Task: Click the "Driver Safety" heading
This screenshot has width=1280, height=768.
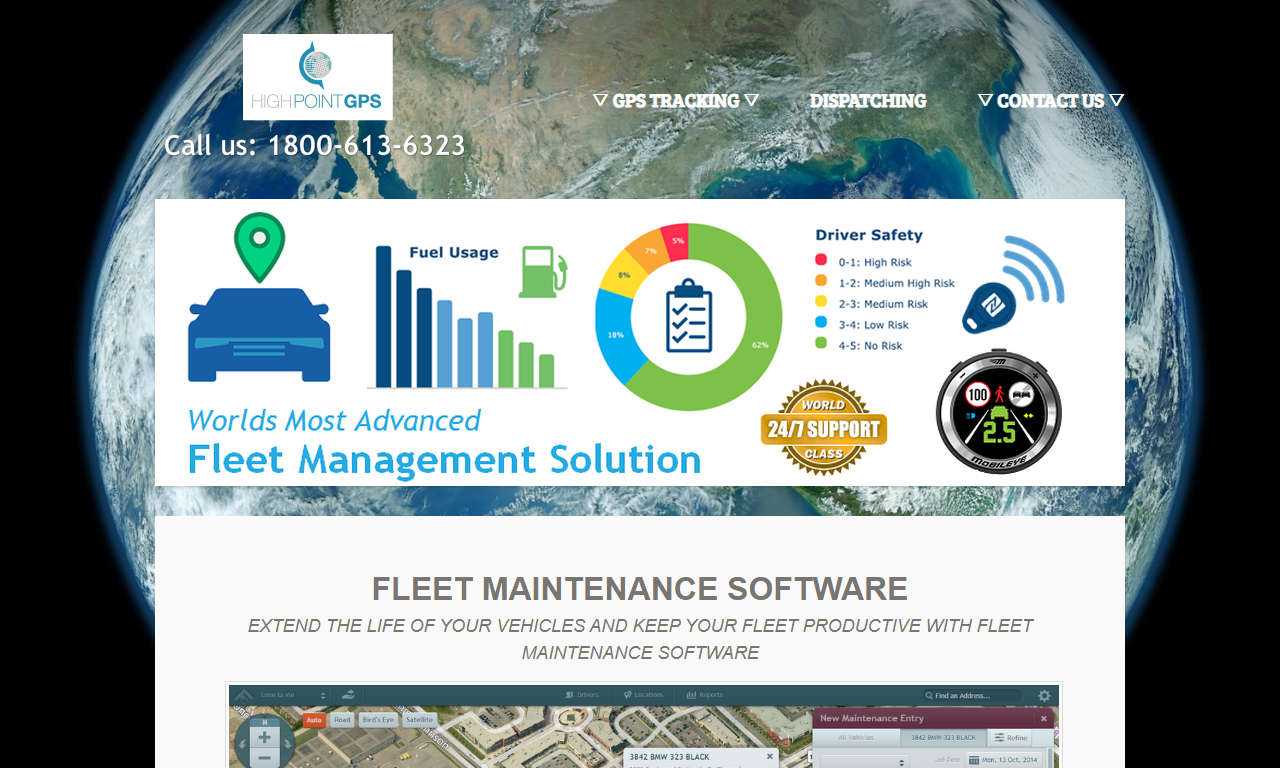Action: point(869,235)
